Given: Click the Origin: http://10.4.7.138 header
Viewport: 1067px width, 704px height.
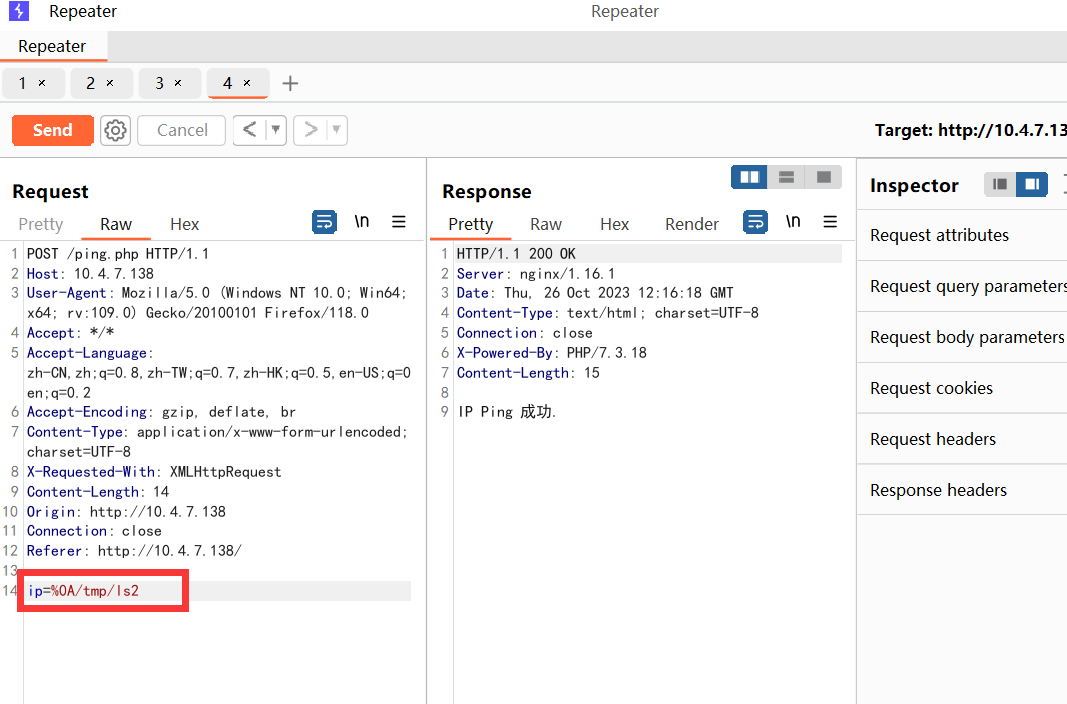Looking at the screenshot, I should pos(126,511).
